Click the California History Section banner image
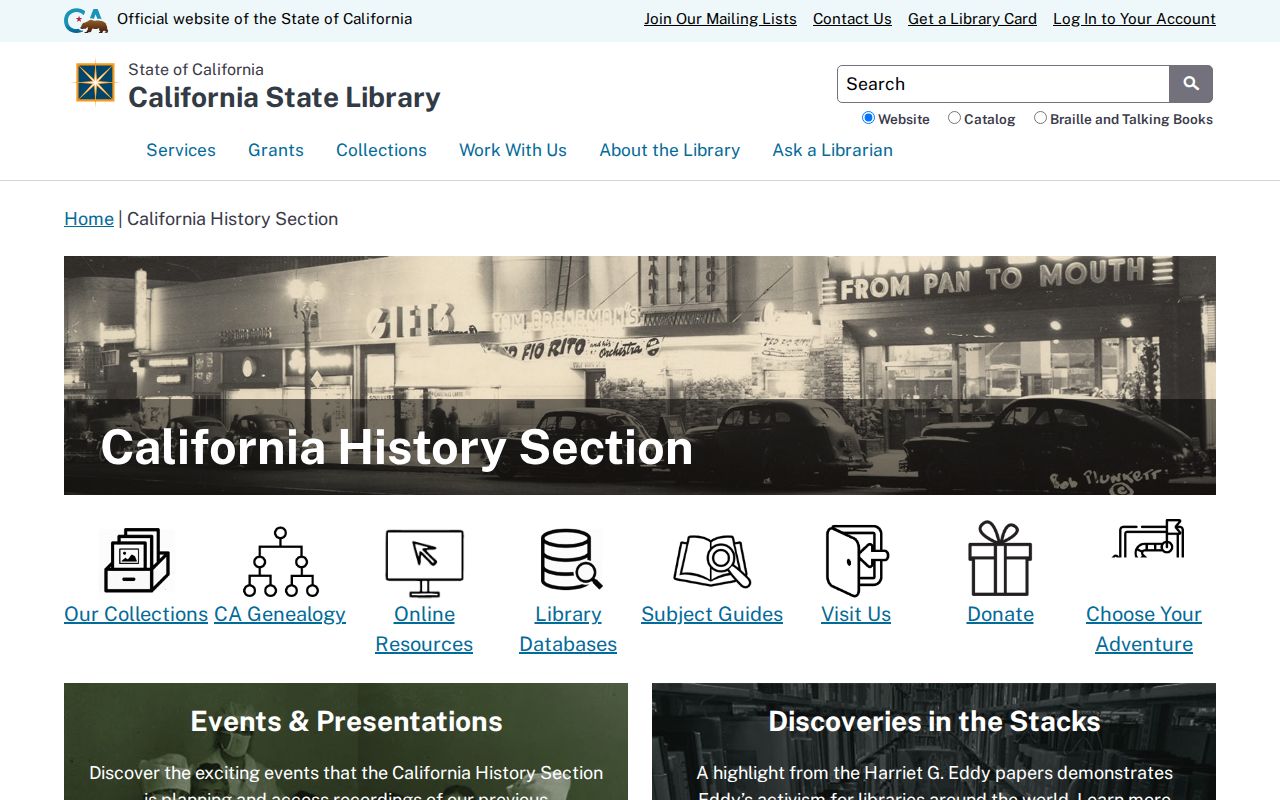This screenshot has width=1280, height=800. coord(640,375)
